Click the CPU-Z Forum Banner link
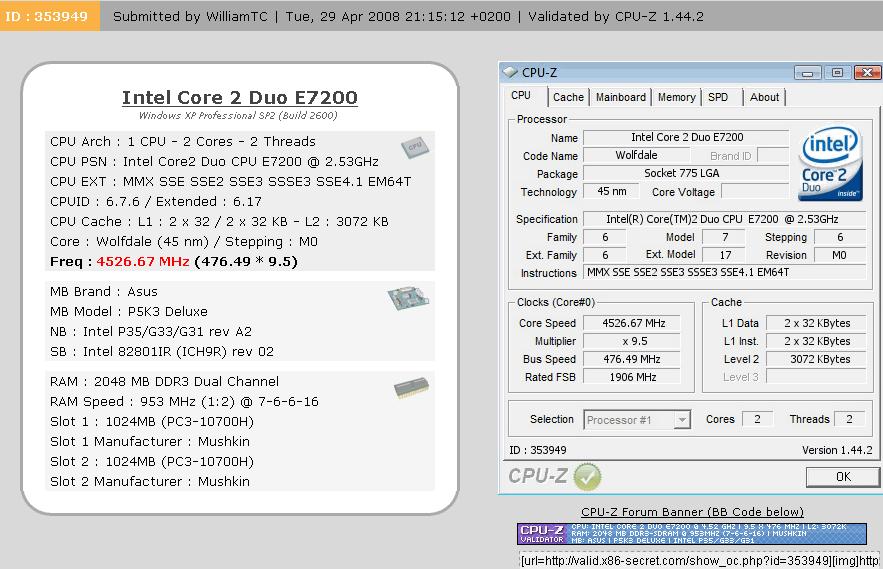Viewport: 883px width, 569px height. pyautogui.click(x=692, y=512)
